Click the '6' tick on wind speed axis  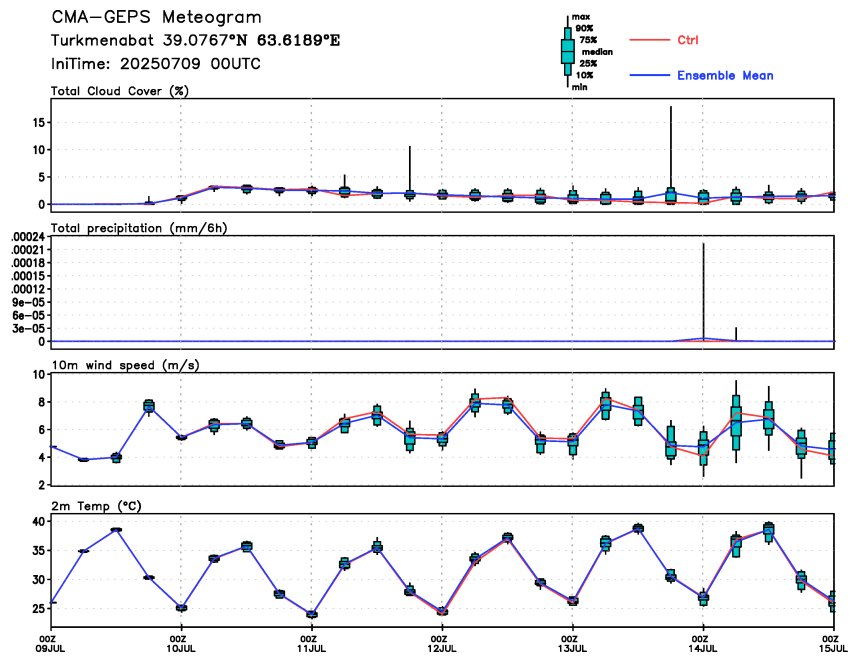[x=43, y=430]
